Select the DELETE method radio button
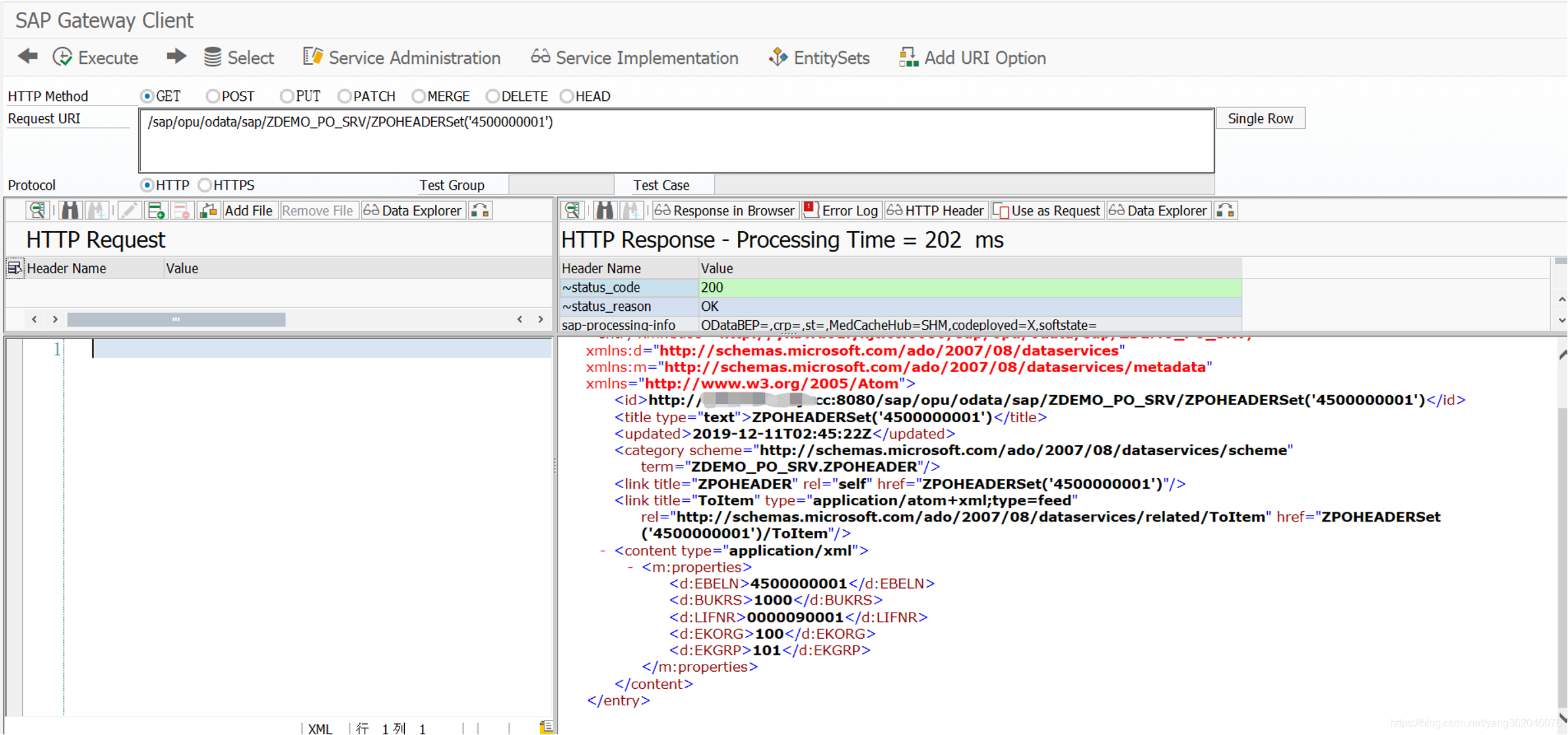Screen dimensions: 1568x735 pos(492,96)
